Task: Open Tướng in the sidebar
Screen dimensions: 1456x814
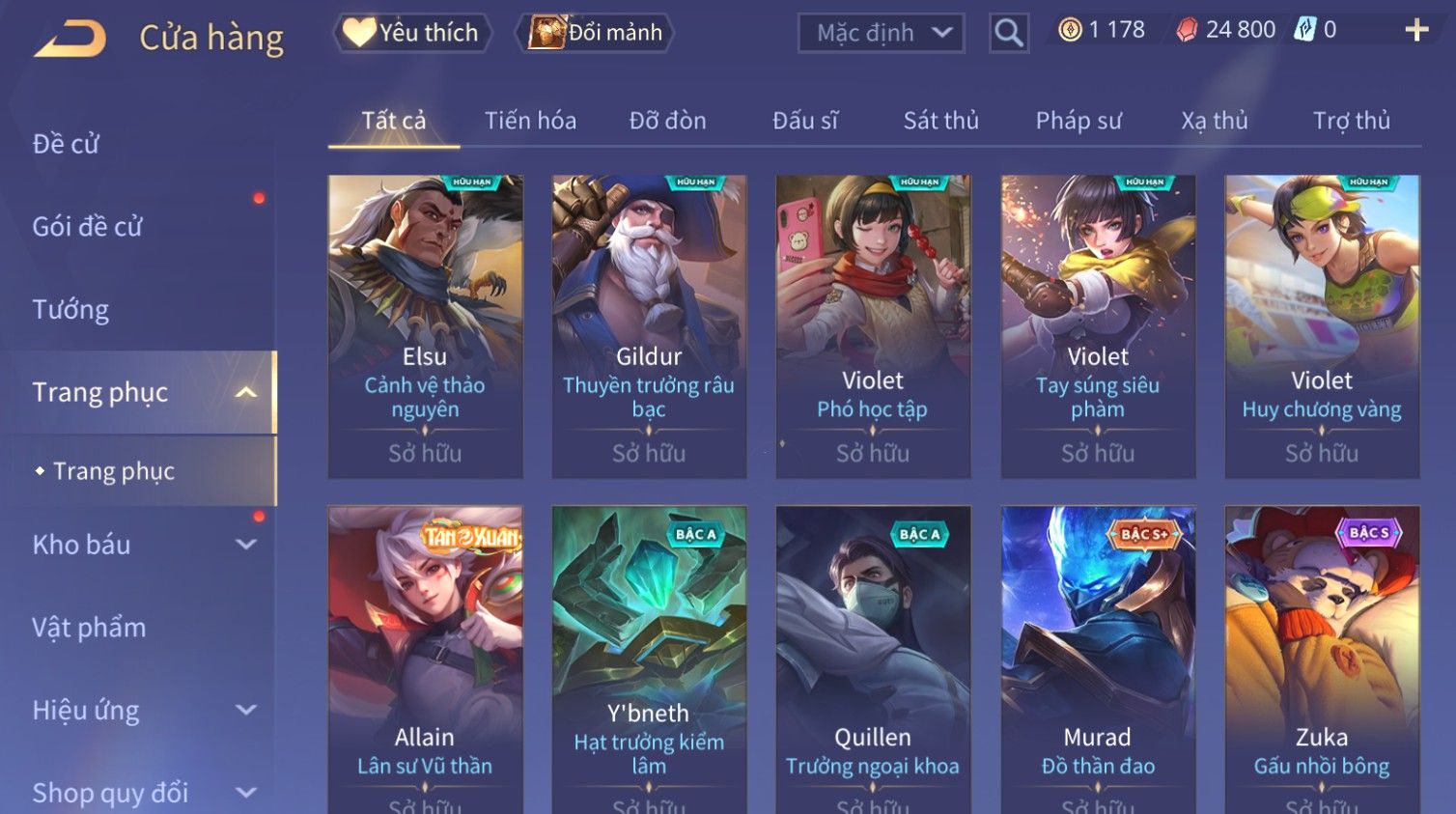Action: 70,310
